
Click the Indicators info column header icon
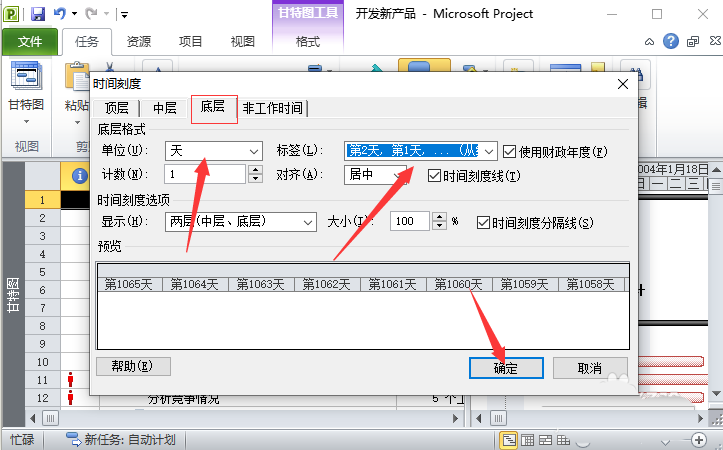tap(79, 176)
